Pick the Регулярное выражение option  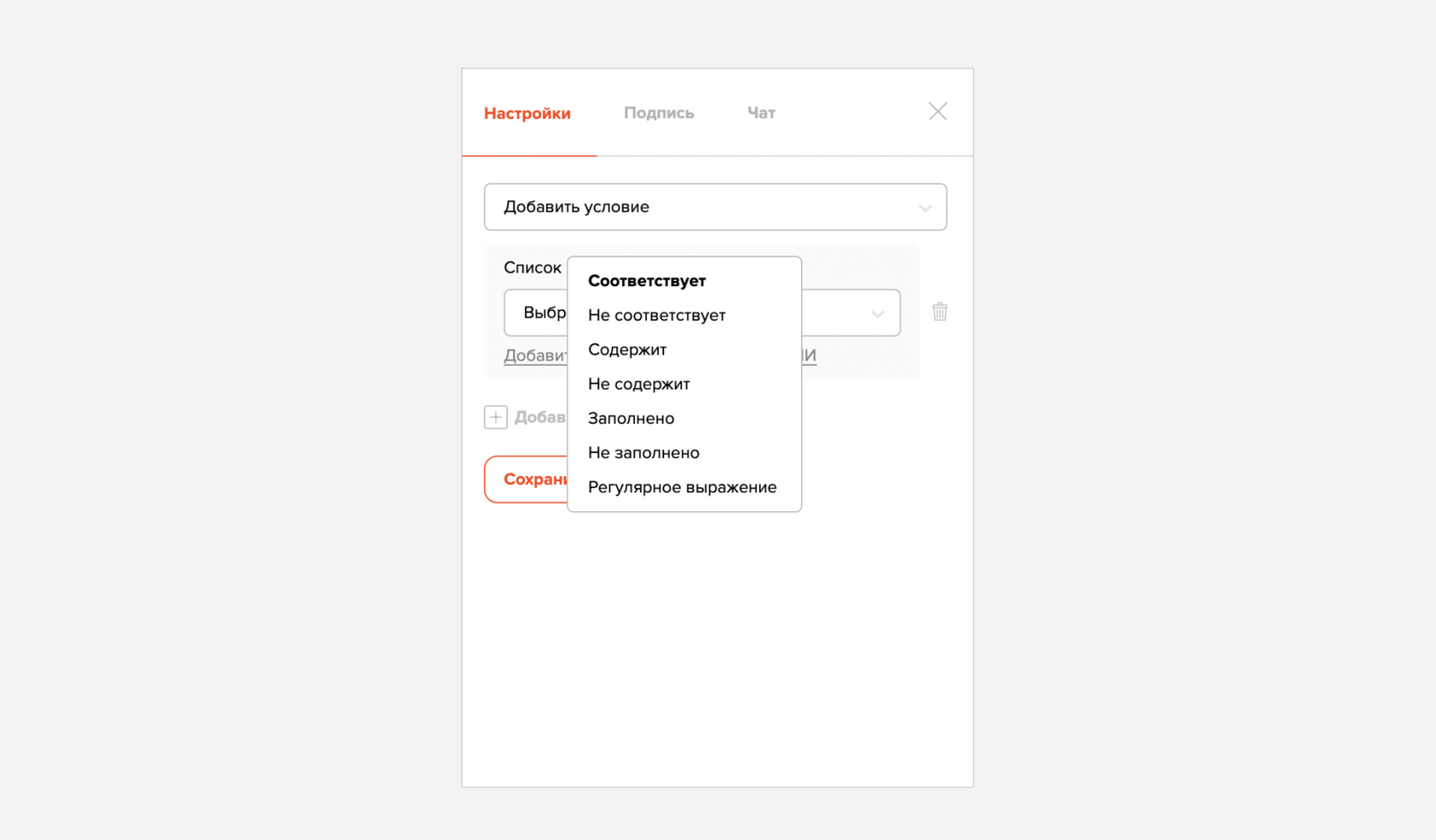point(682,487)
